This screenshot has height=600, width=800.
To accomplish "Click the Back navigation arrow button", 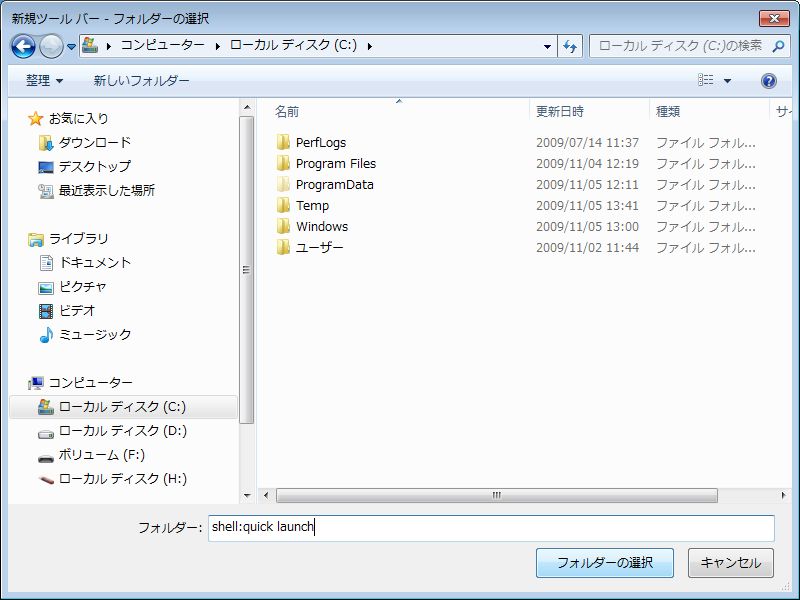I will (x=23, y=46).
